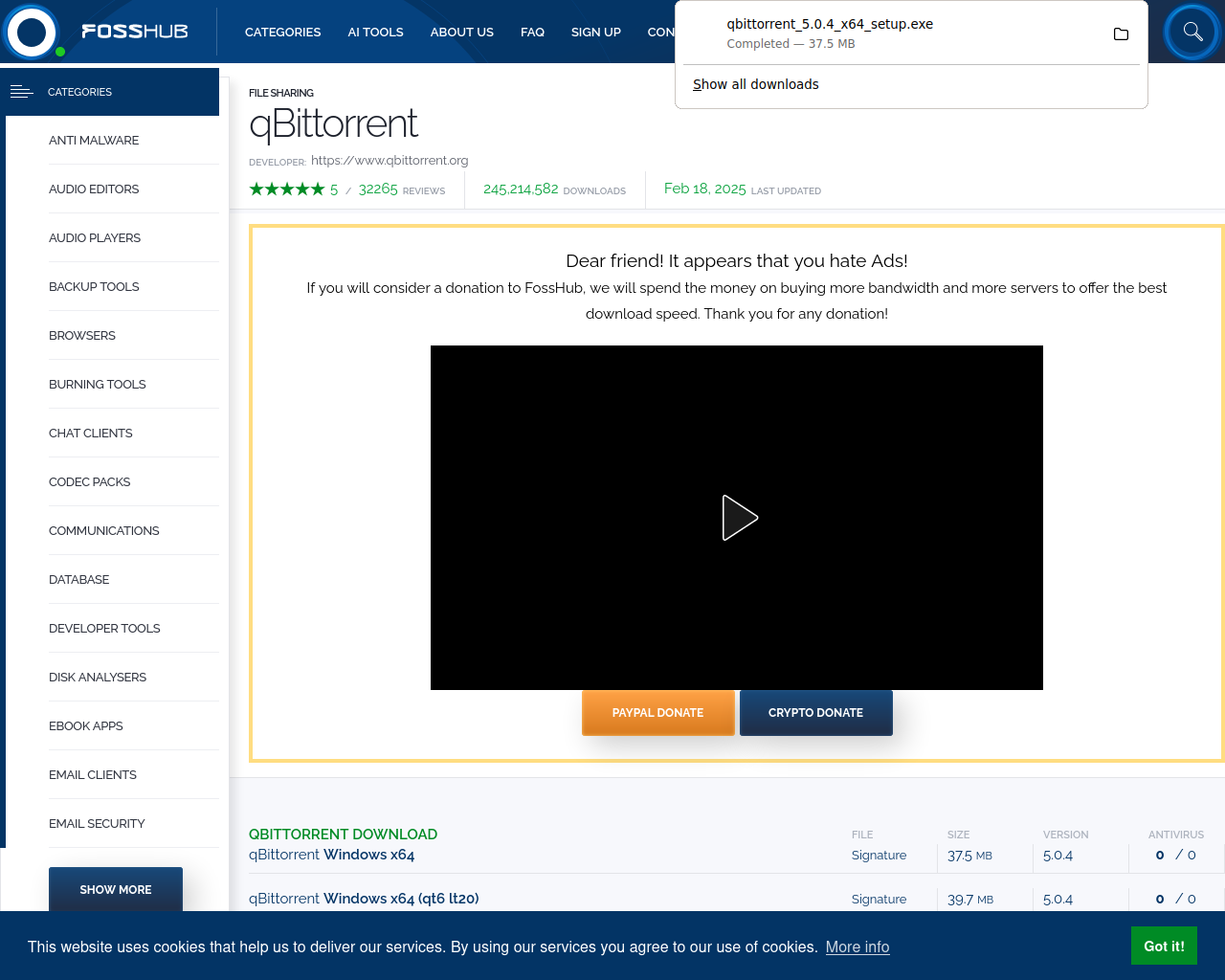Click the PAYPAL DONATE button
Viewport: 1225px width, 980px height.
(x=658, y=713)
